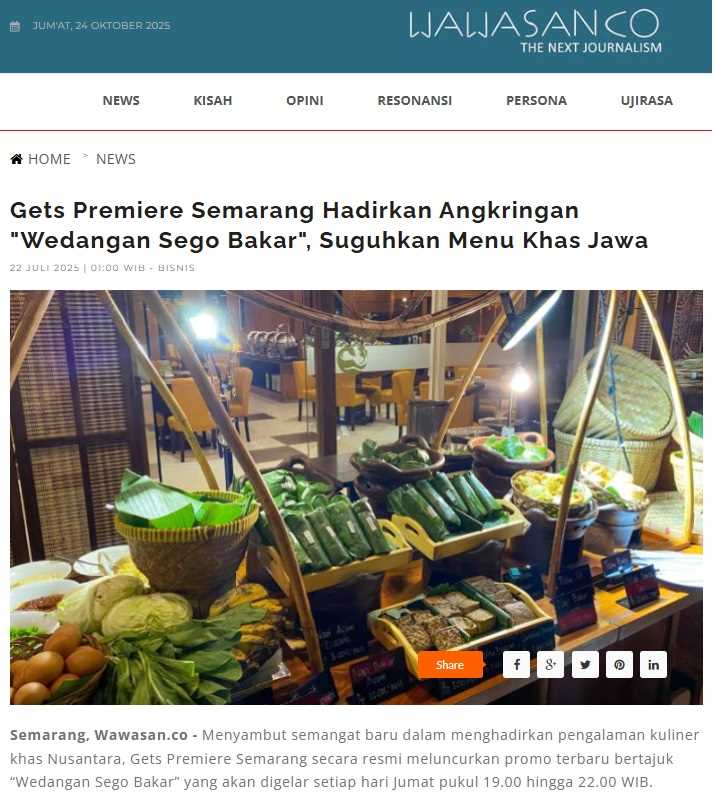
Task: Go to the OPINI section
Action: (x=305, y=100)
